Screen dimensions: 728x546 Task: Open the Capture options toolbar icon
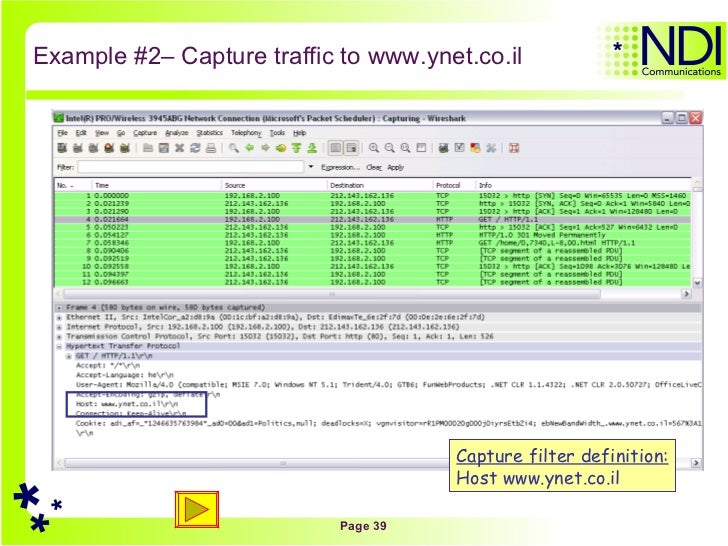click(78, 148)
